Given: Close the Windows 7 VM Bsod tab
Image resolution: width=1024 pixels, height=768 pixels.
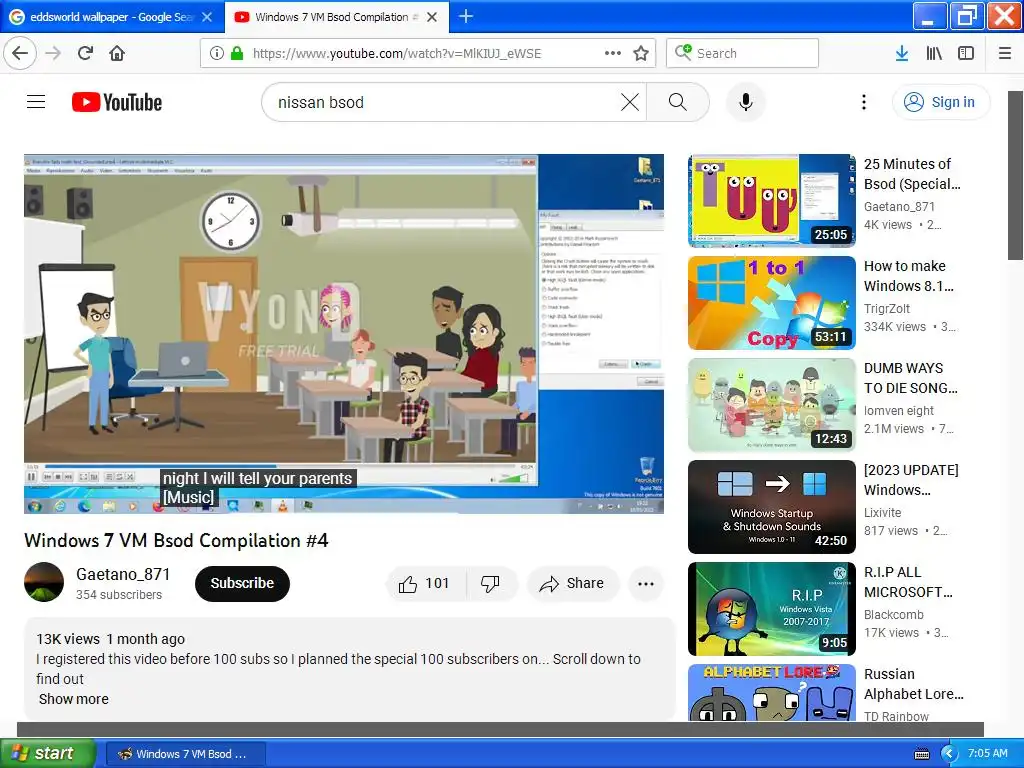Looking at the screenshot, I should [432, 17].
